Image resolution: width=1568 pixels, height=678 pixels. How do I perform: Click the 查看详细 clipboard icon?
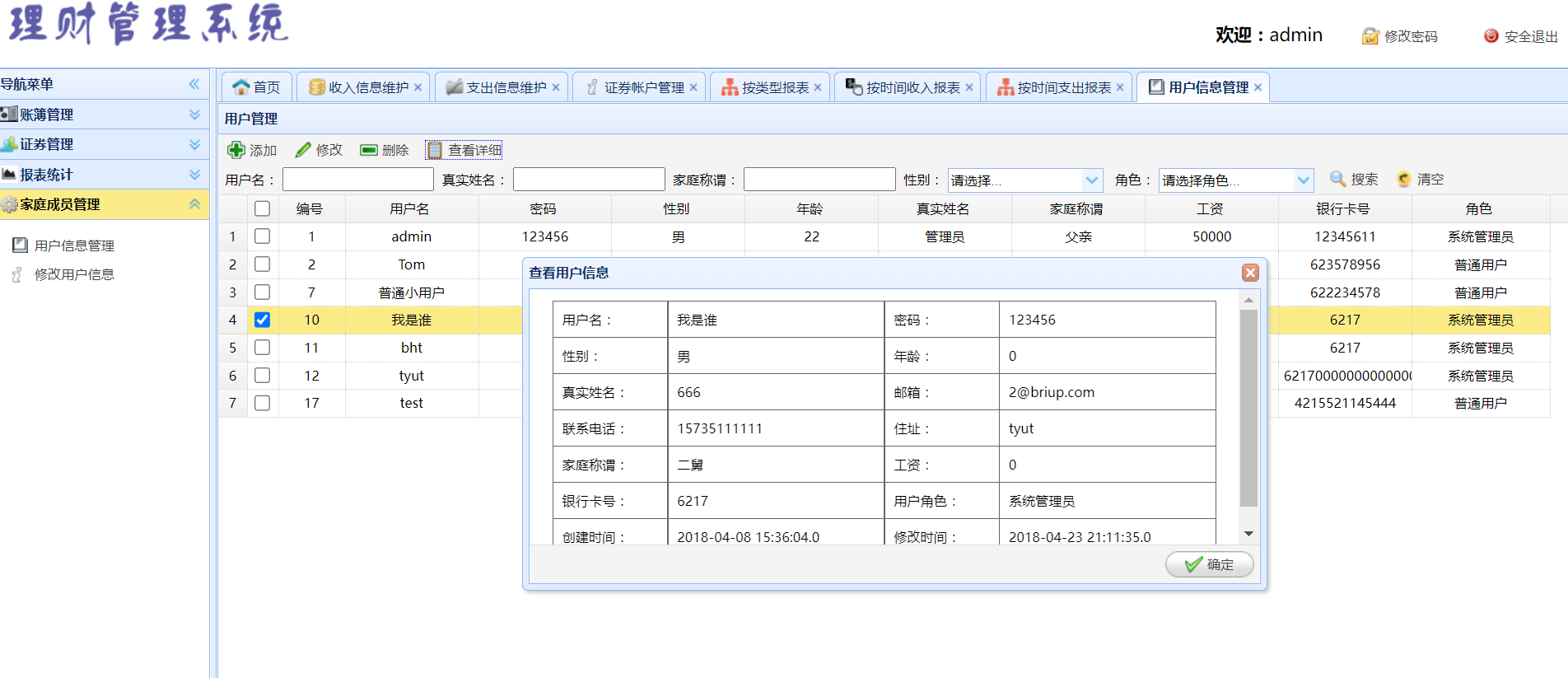tap(435, 150)
